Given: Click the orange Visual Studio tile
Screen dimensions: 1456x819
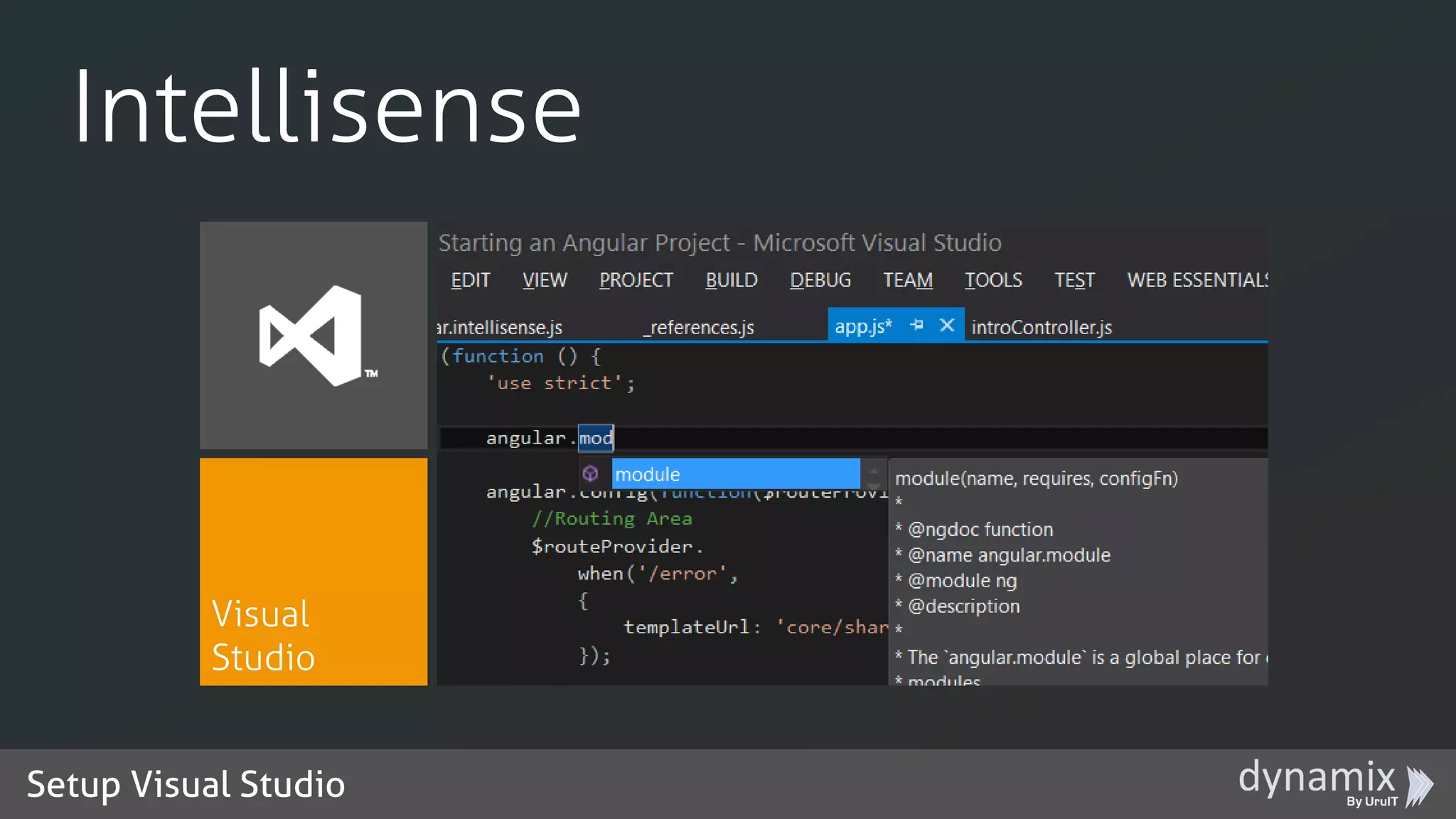Looking at the screenshot, I should click(314, 572).
